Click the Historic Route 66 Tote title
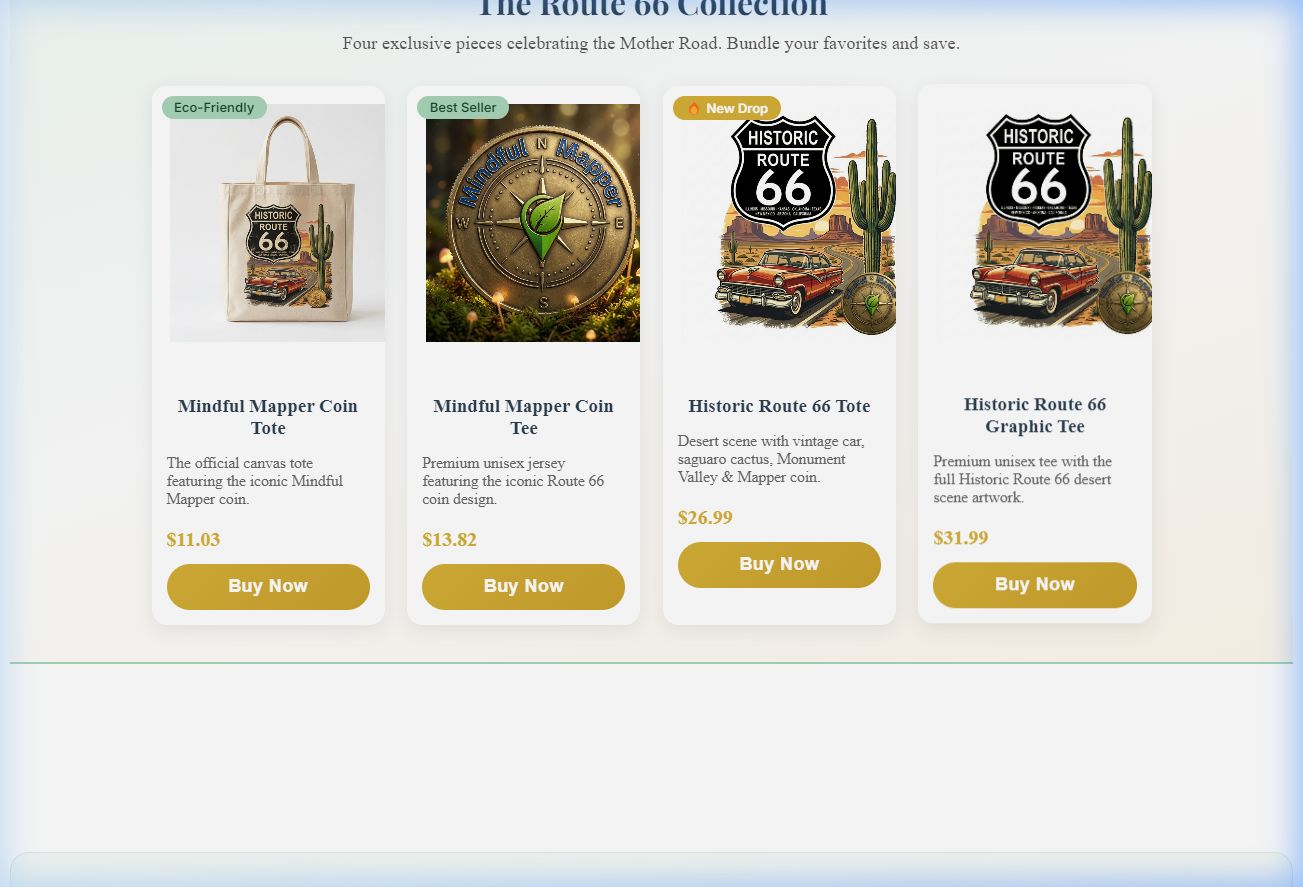 pyautogui.click(x=779, y=406)
